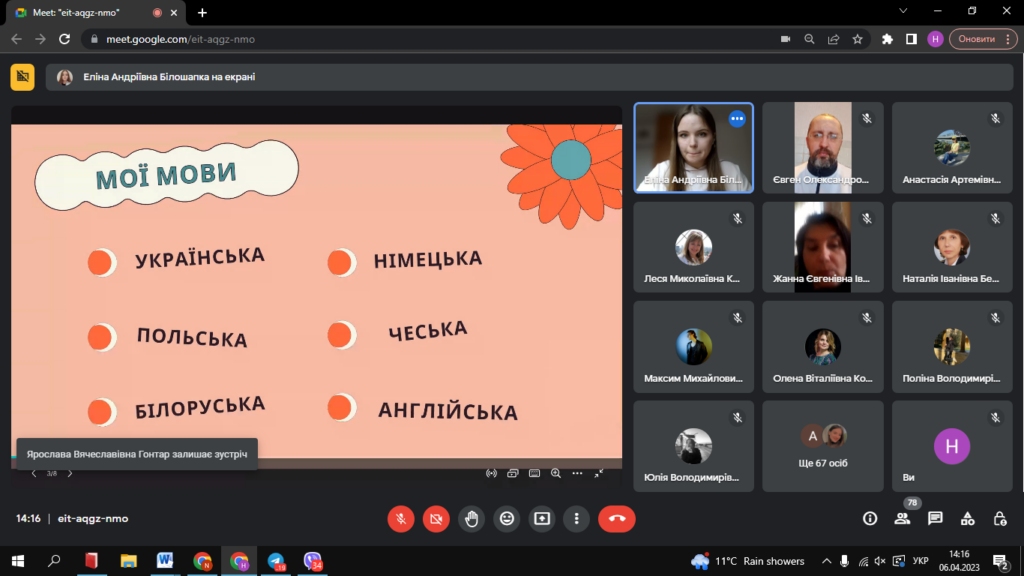Image resolution: width=1024 pixels, height=576 pixels.
Task: Turn on the camera in call controls
Action: [x=436, y=518]
